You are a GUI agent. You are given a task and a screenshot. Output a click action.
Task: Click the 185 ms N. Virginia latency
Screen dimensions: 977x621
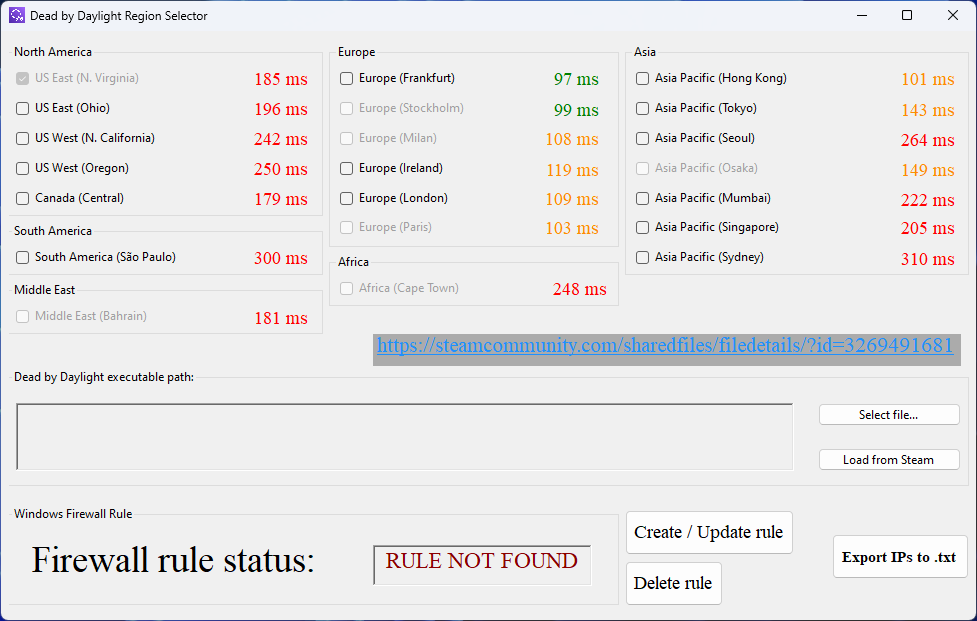coord(281,79)
